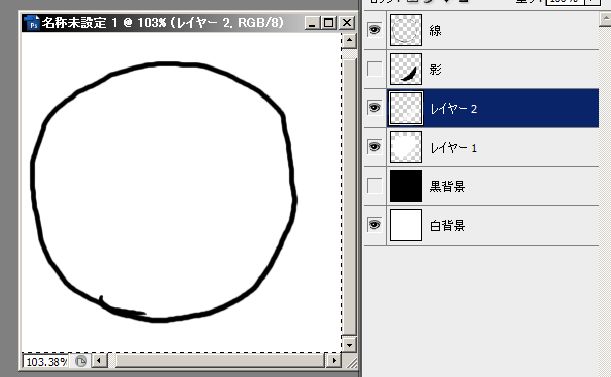Select the black 黒背景 layer thumbnail
The height and width of the screenshot is (377, 611).
(406, 186)
